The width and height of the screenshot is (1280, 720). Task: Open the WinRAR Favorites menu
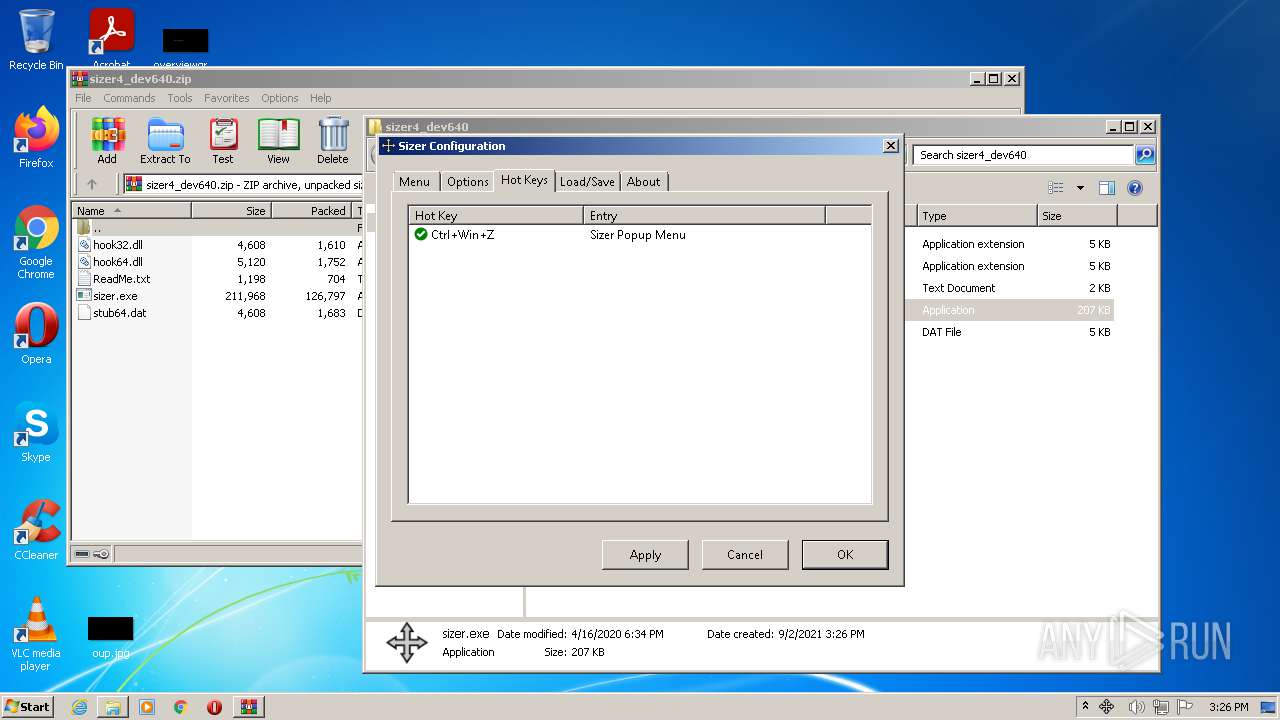point(227,98)
